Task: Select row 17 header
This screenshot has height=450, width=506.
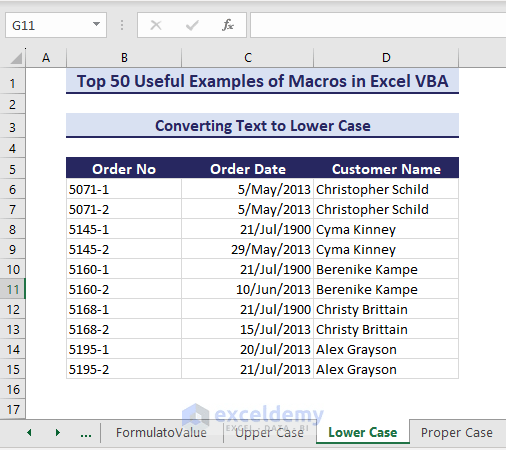Action: (x=12, y=409)
